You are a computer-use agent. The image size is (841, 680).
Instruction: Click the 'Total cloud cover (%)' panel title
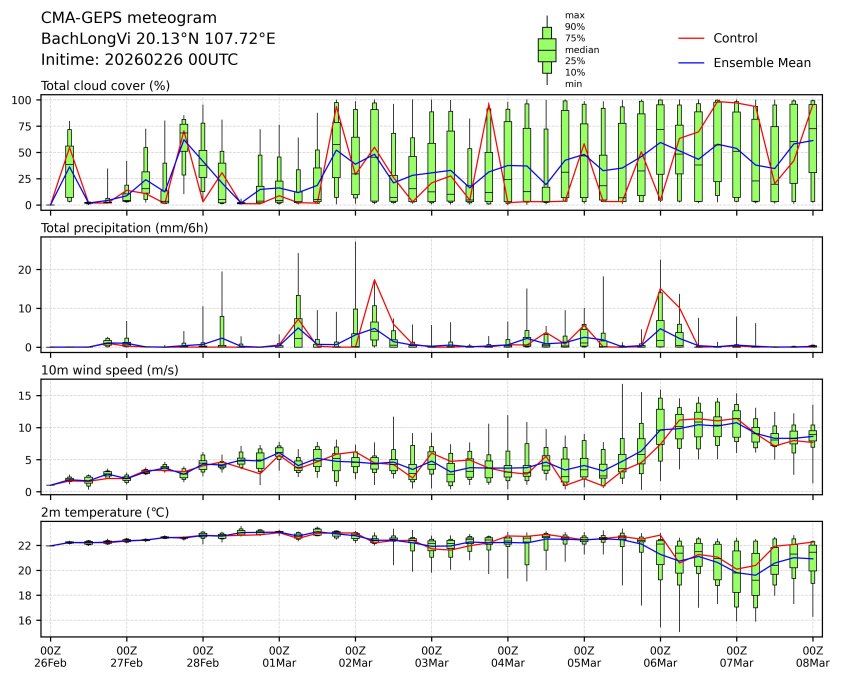(x=105, y=86)
